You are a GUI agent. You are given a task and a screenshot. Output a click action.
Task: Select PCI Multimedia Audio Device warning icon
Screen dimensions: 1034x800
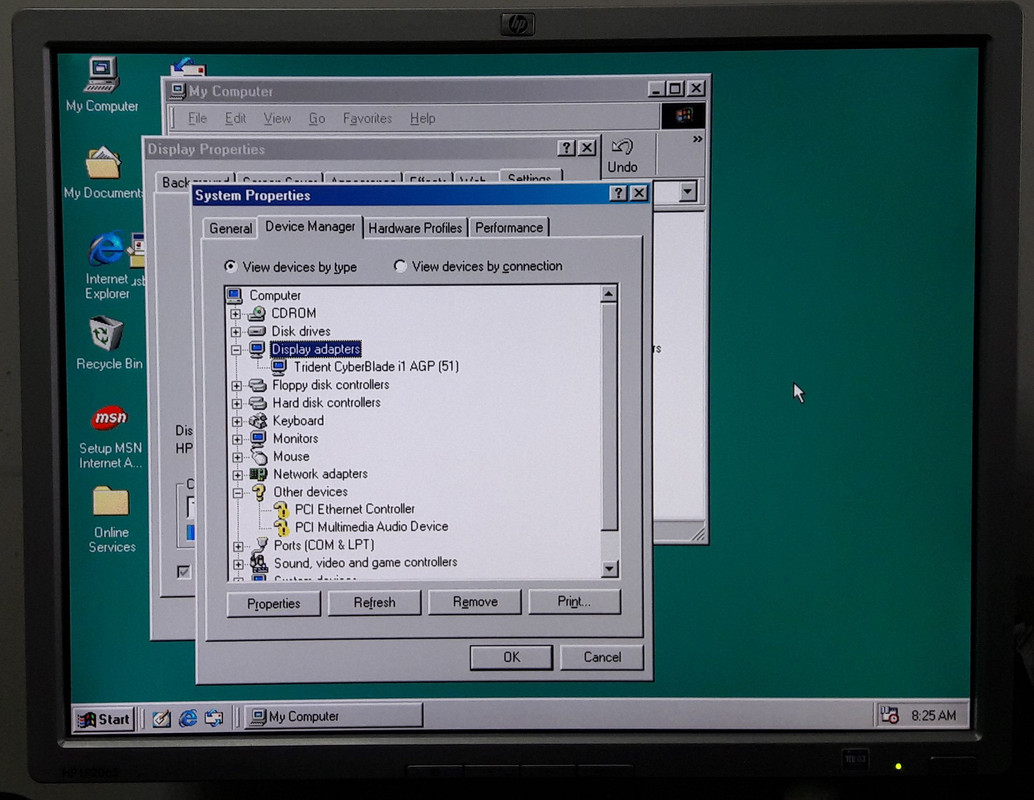point(282,527)
